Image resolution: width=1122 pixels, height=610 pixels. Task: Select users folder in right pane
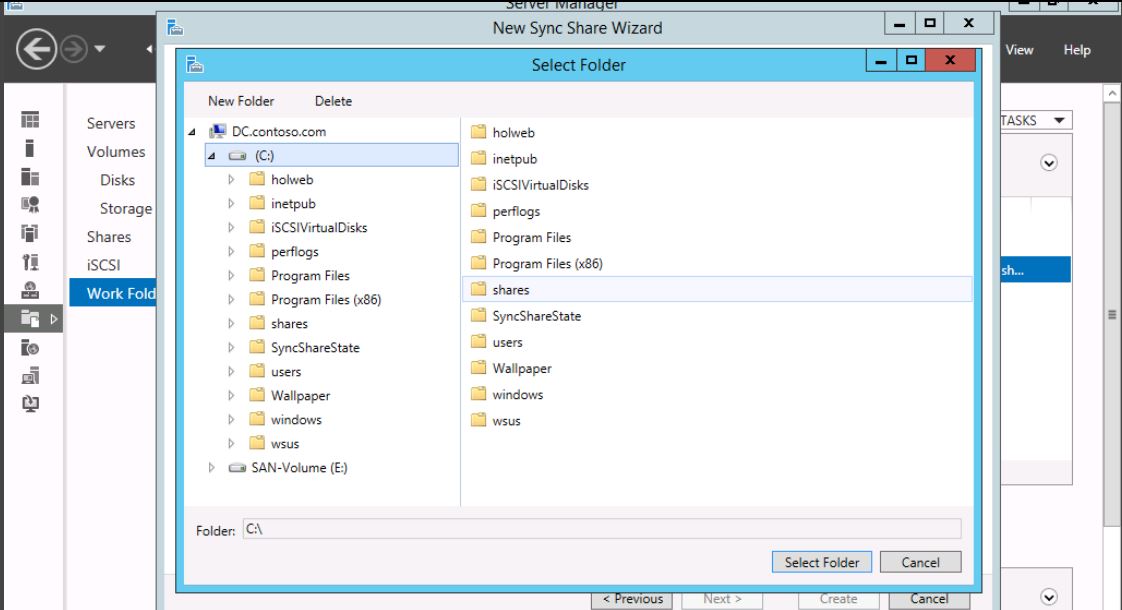[x=507, y=342]
